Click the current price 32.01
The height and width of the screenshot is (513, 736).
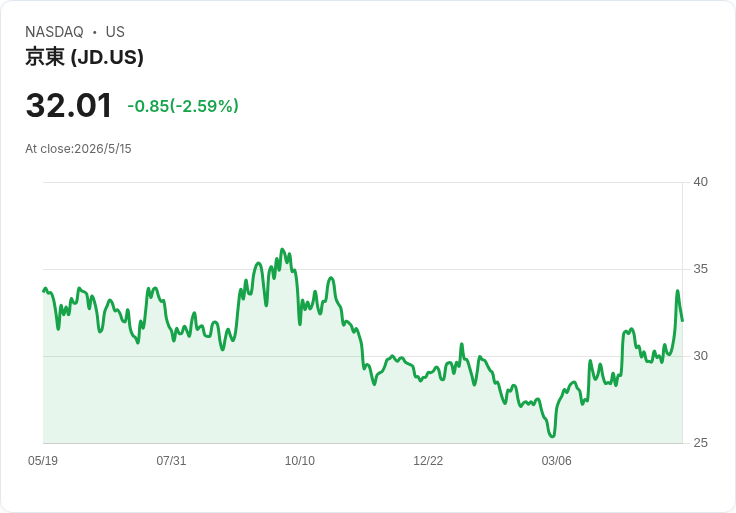(69, 105)
